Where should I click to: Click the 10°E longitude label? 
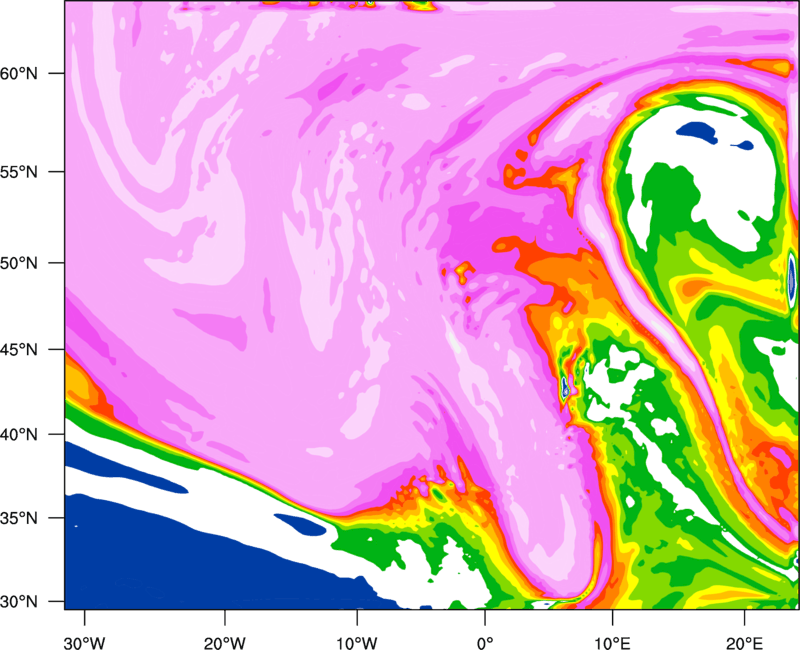click(612, 643)
